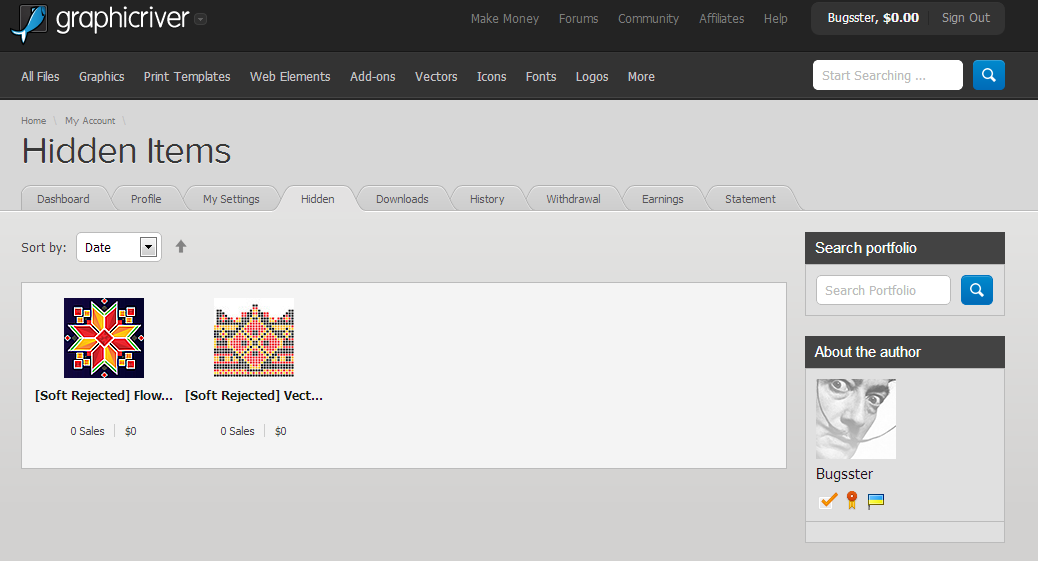The height and width of the screenshot is (561, 1038).
Task: Click the Ukraine flag author badge
Action: [876, 501]
